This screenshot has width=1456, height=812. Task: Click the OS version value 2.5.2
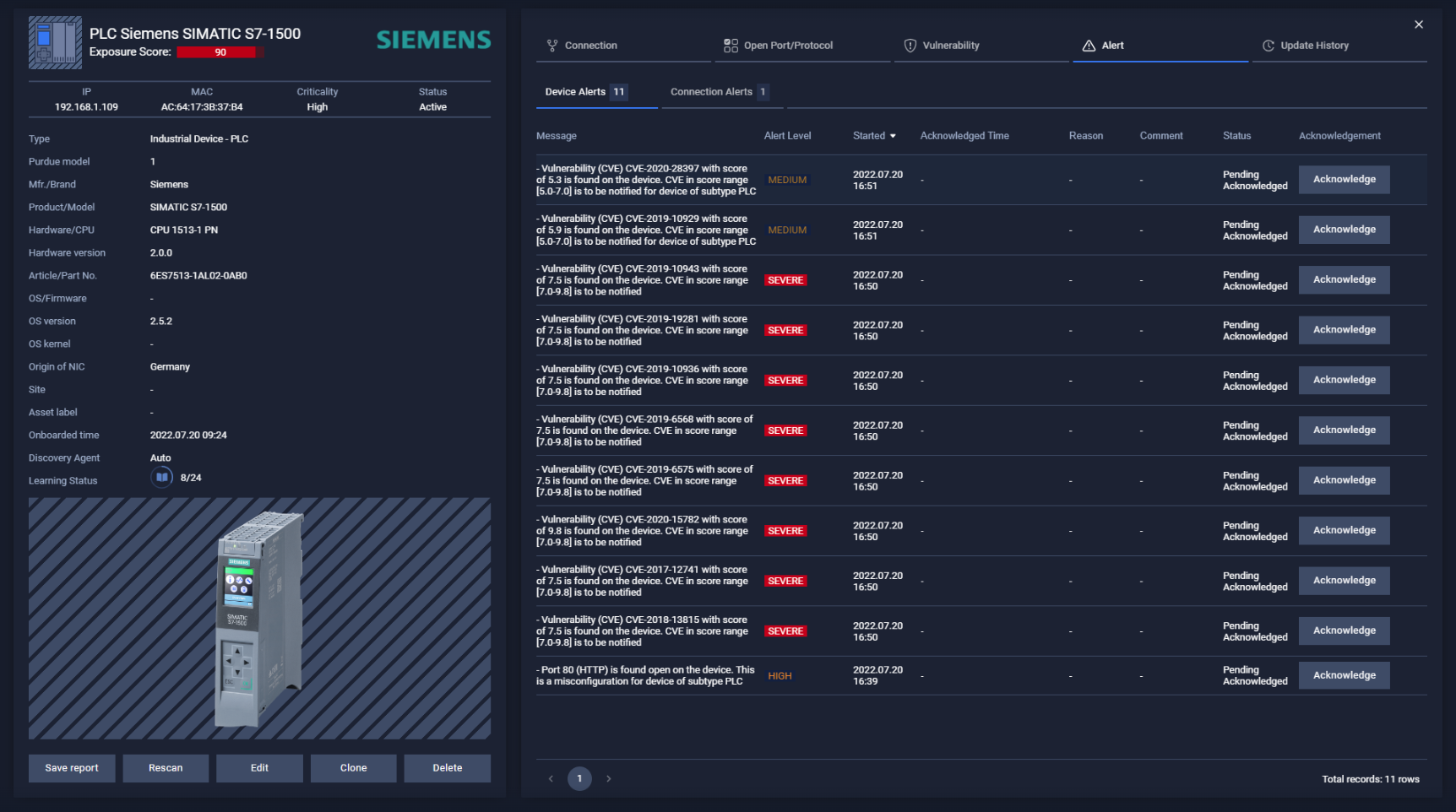pos(161,322)
